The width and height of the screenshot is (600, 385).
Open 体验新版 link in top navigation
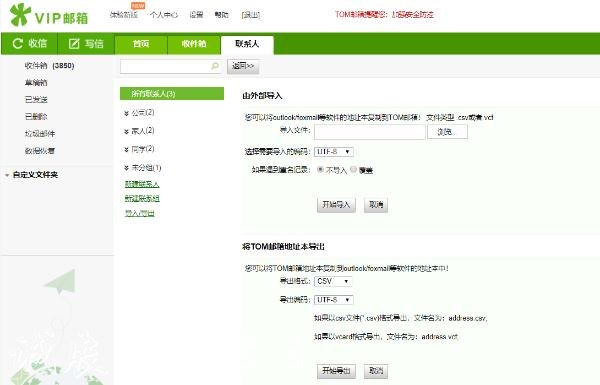[x=123, y=15]
